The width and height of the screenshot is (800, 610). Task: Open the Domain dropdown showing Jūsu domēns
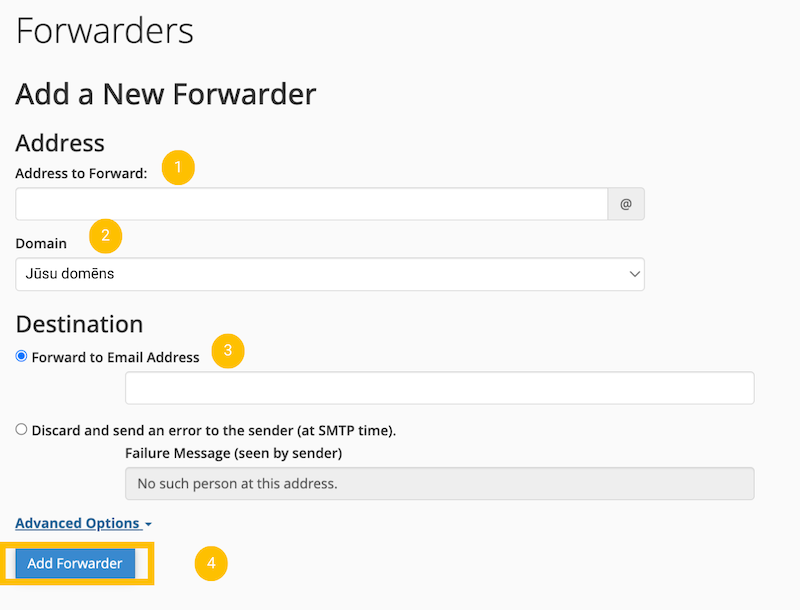(x=320, y=274)
